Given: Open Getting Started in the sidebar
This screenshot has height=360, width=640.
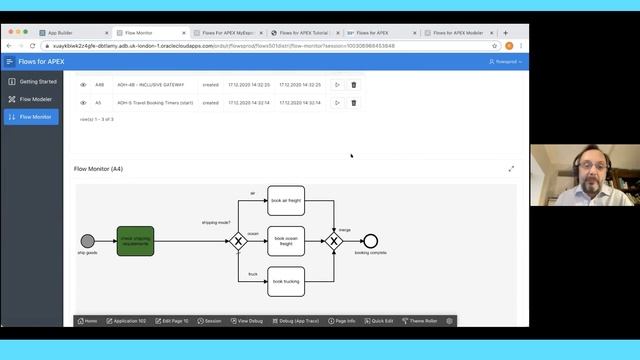Looking at the screenshot, I should [32, 82].
